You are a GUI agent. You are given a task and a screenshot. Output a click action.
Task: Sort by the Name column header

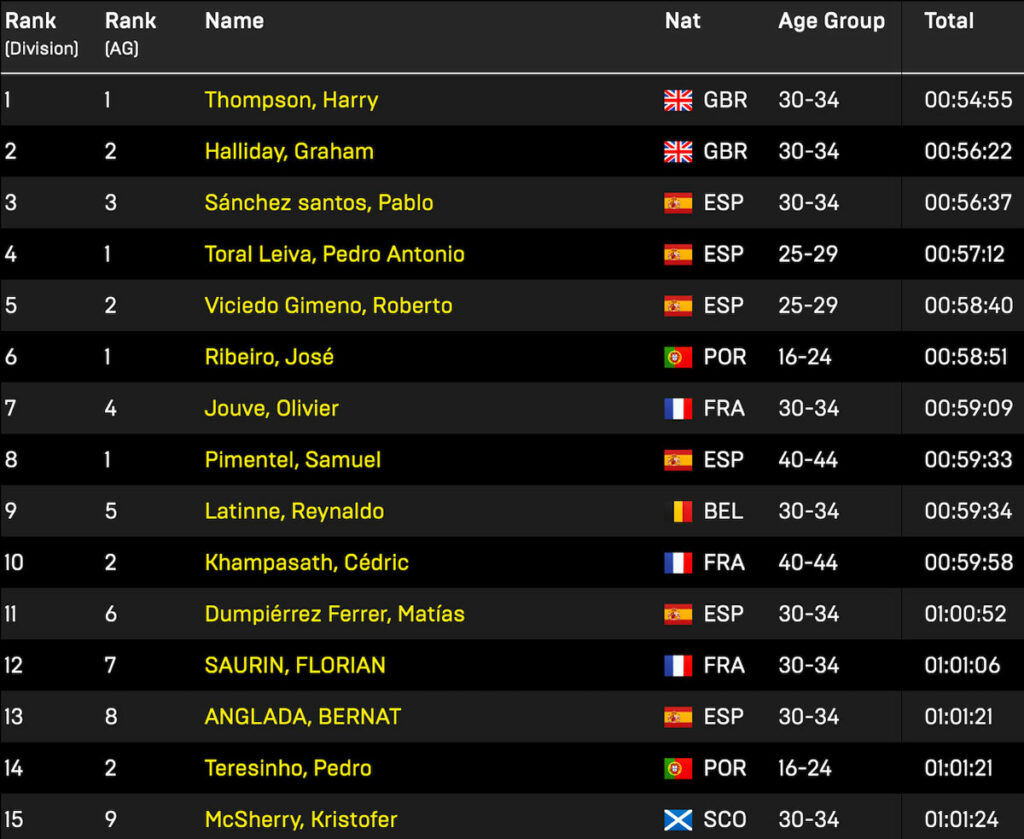tap(234, 21)
